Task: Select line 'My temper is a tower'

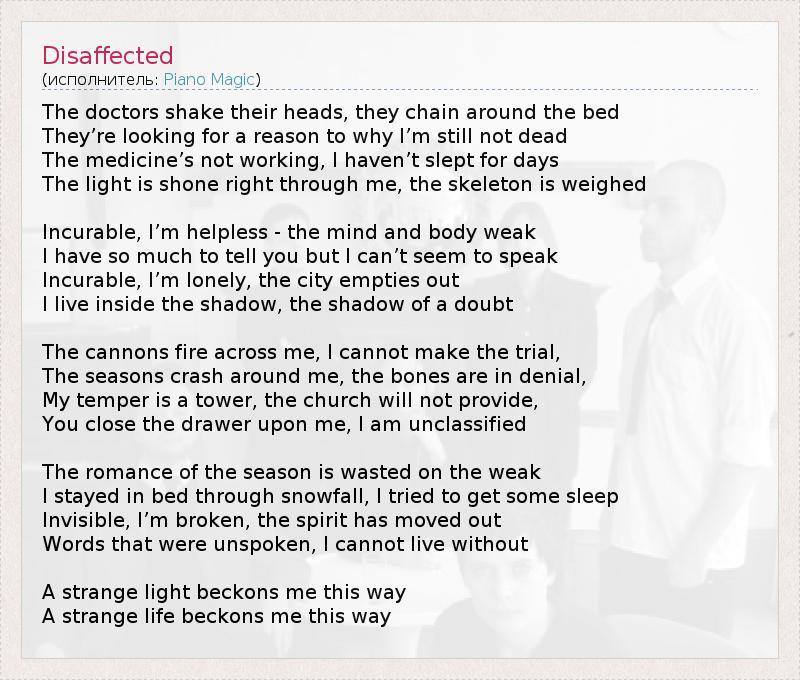Action: pos(290,400)
